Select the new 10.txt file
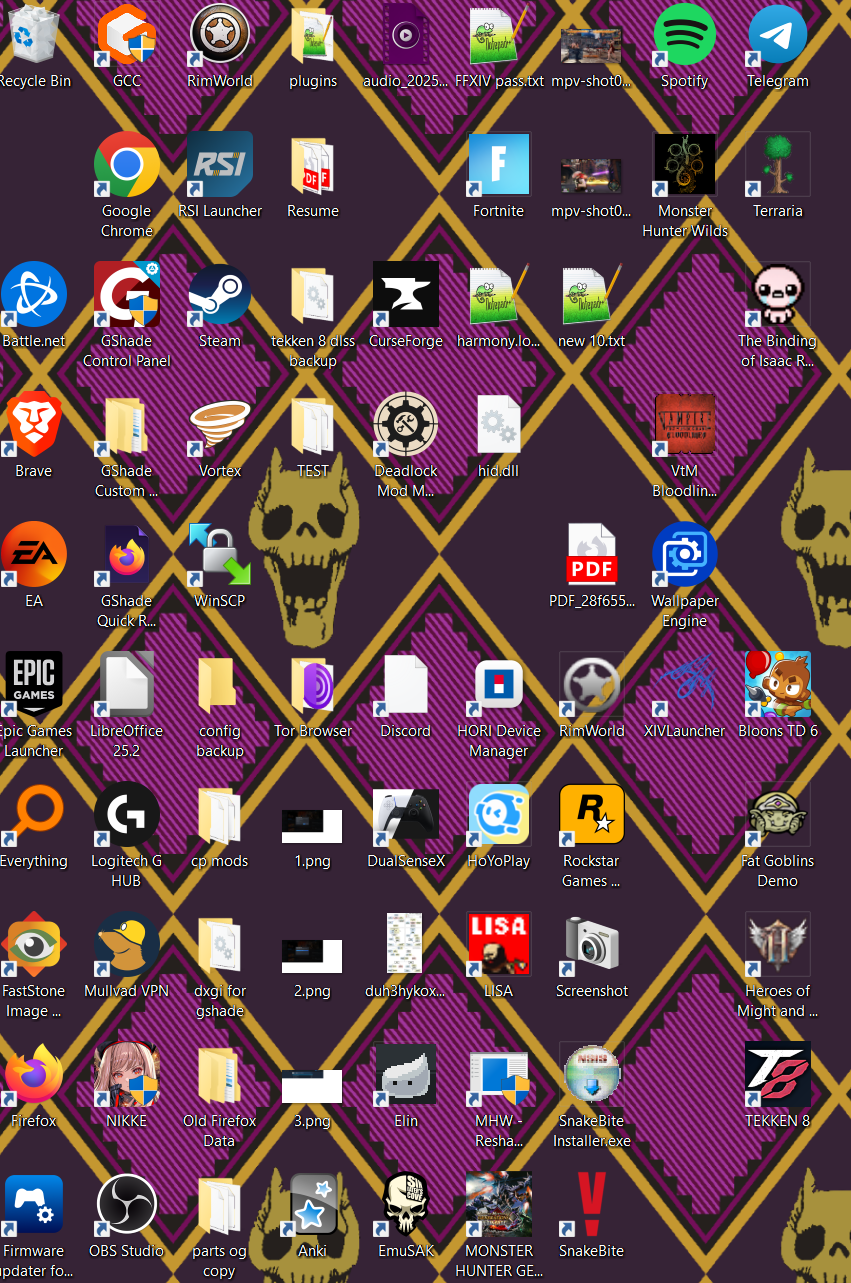Screen dimensions: 851x1283 (592, 295)
